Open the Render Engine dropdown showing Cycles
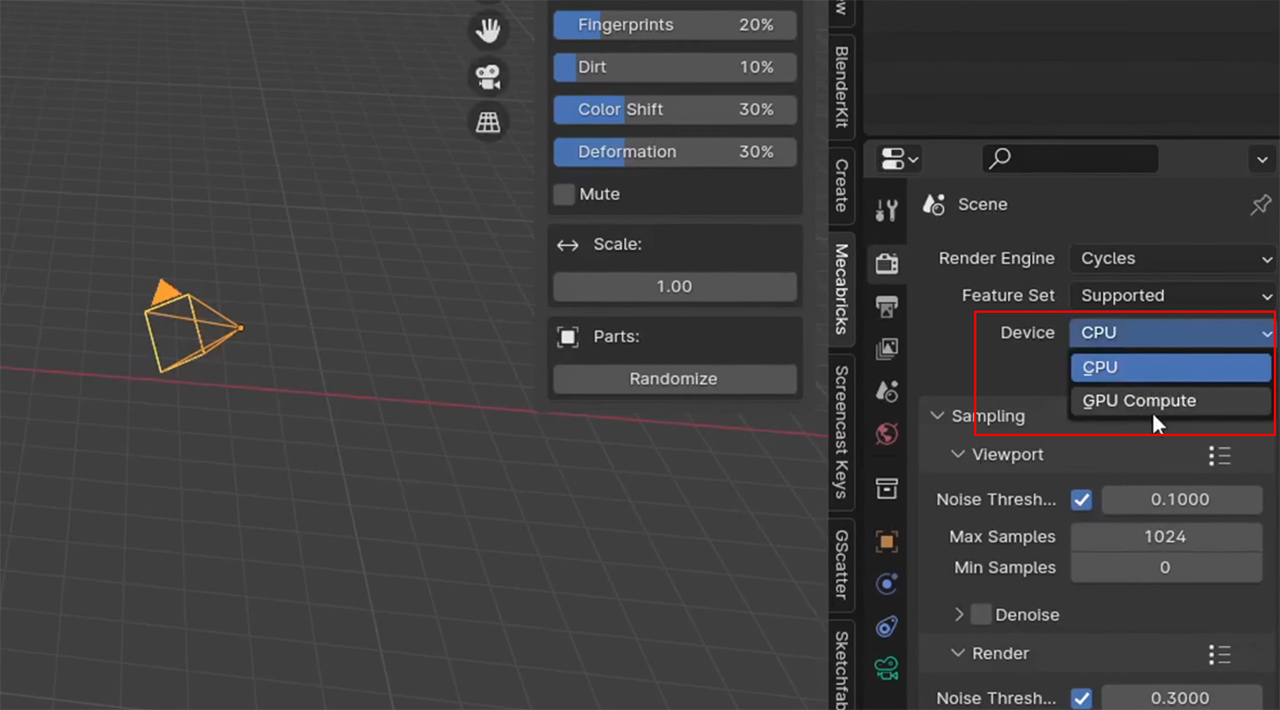 [1172, 258]
